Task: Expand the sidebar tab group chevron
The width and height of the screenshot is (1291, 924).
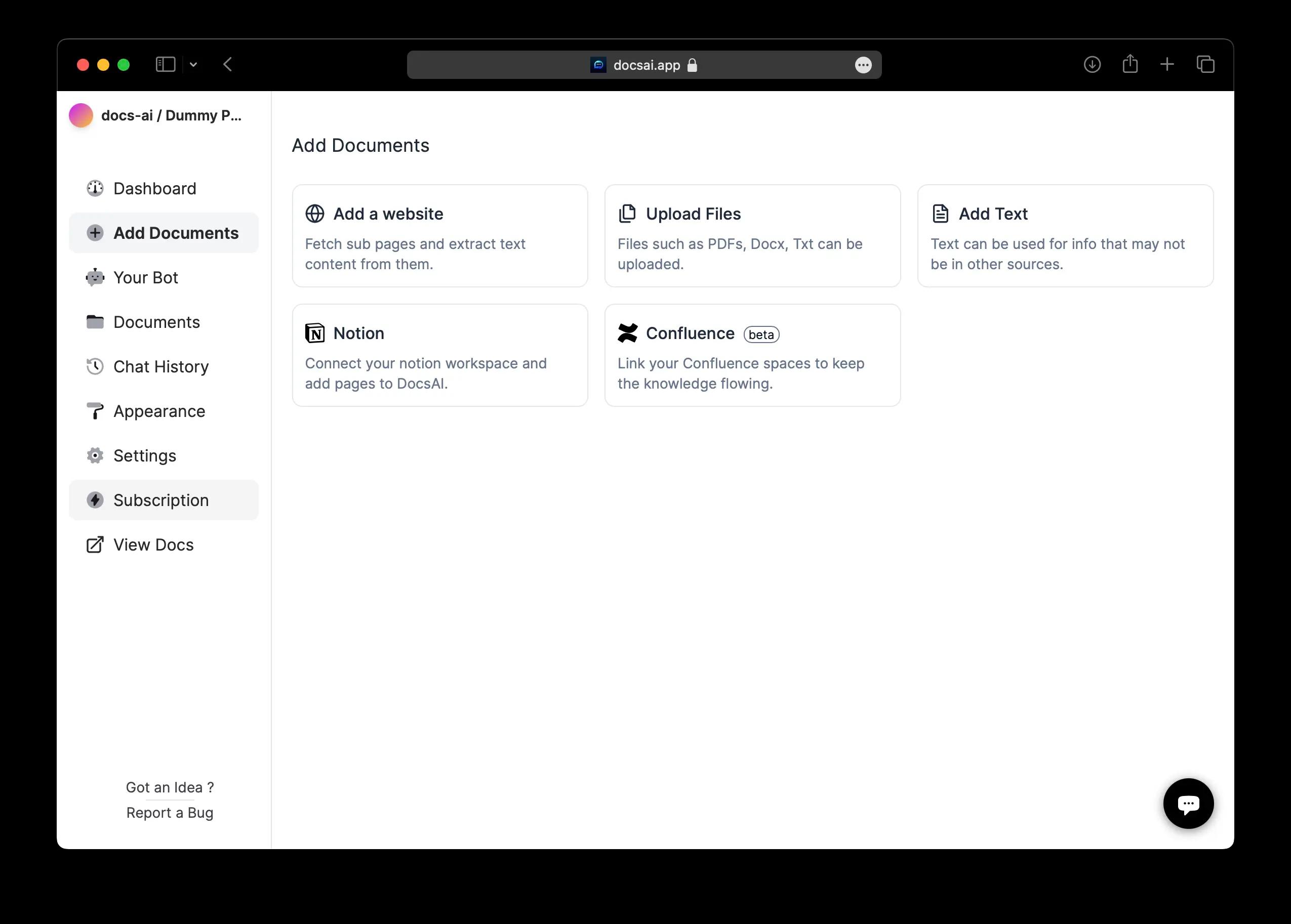Action: (193, 65)
